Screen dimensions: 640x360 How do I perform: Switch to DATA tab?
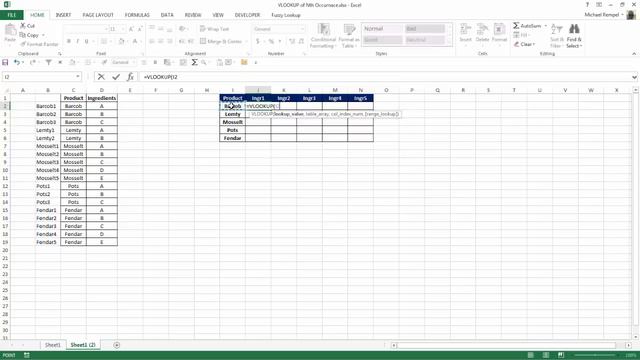click(x=167, y=15)
